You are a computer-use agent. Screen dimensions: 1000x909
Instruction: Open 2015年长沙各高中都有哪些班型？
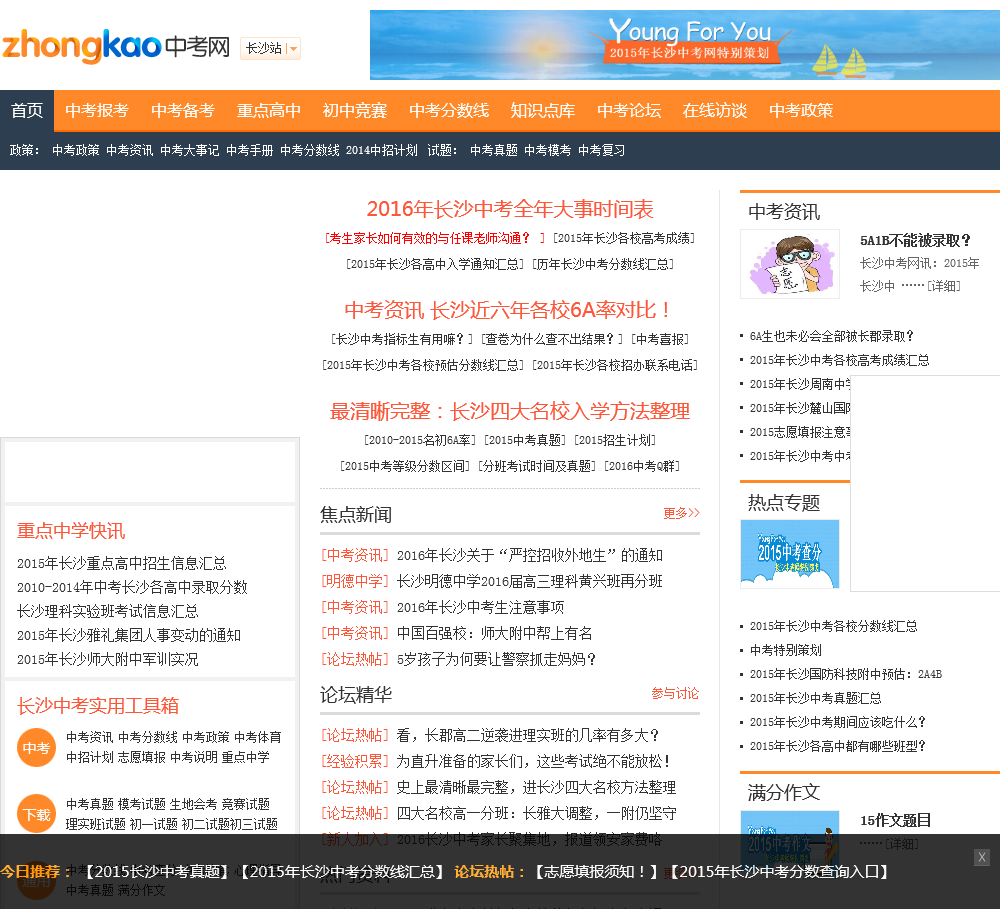coord(837,746)
